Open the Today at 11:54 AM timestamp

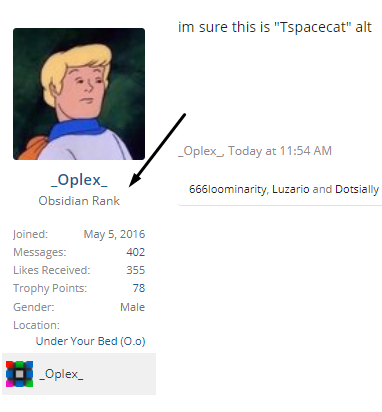click(280, 151)
